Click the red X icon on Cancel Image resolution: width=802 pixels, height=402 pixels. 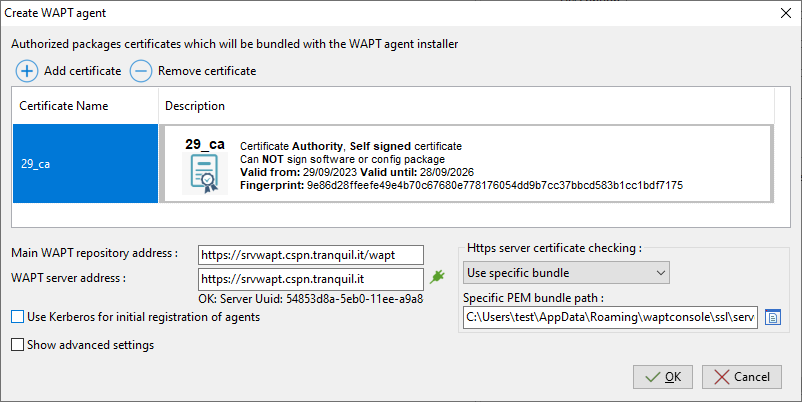[721, 377]
